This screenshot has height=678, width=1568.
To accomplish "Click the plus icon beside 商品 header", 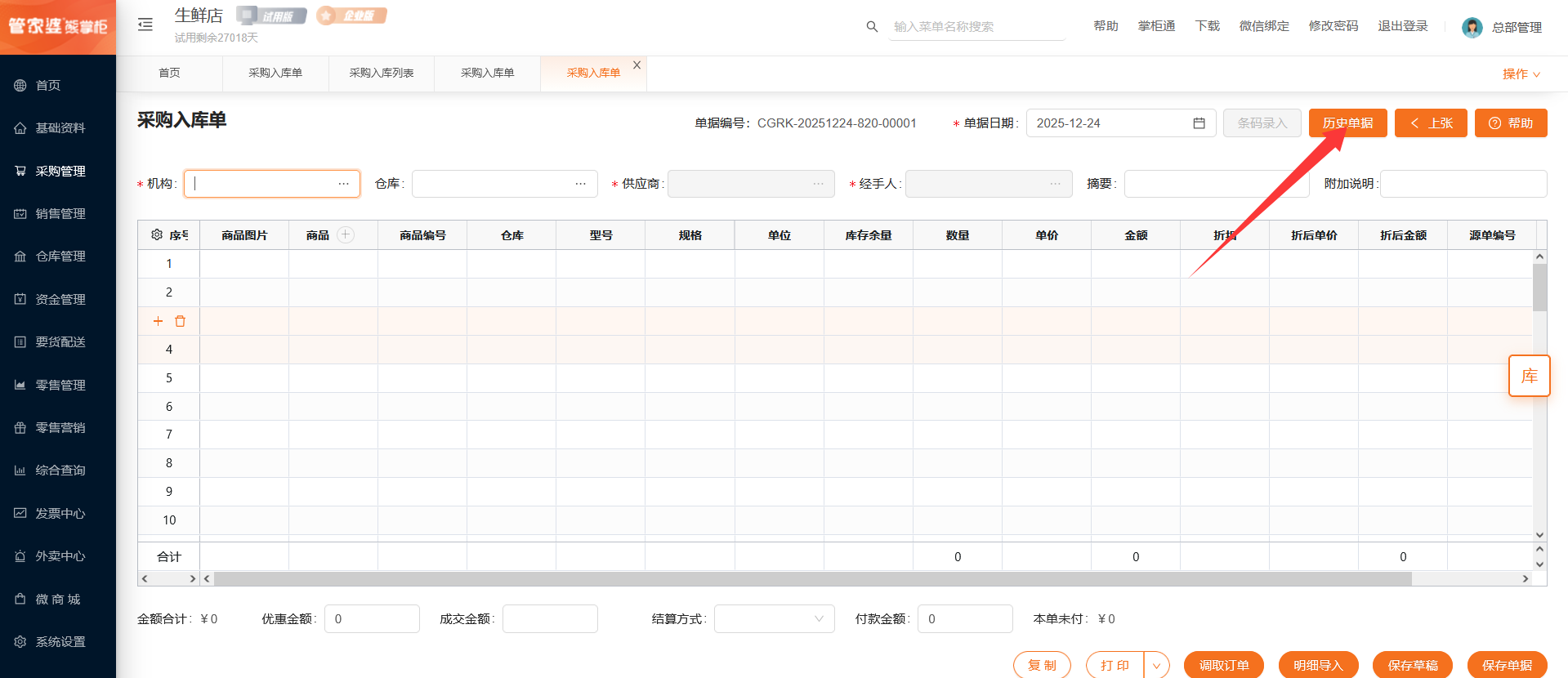I will [x=346, y=235].
